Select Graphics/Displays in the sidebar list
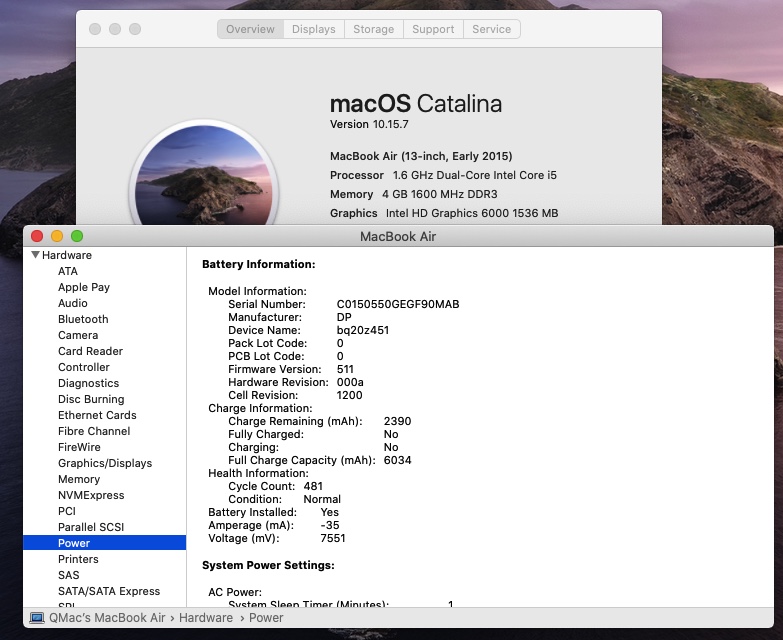The width and height of the screenshot is (783, 640). click(105, 463)
